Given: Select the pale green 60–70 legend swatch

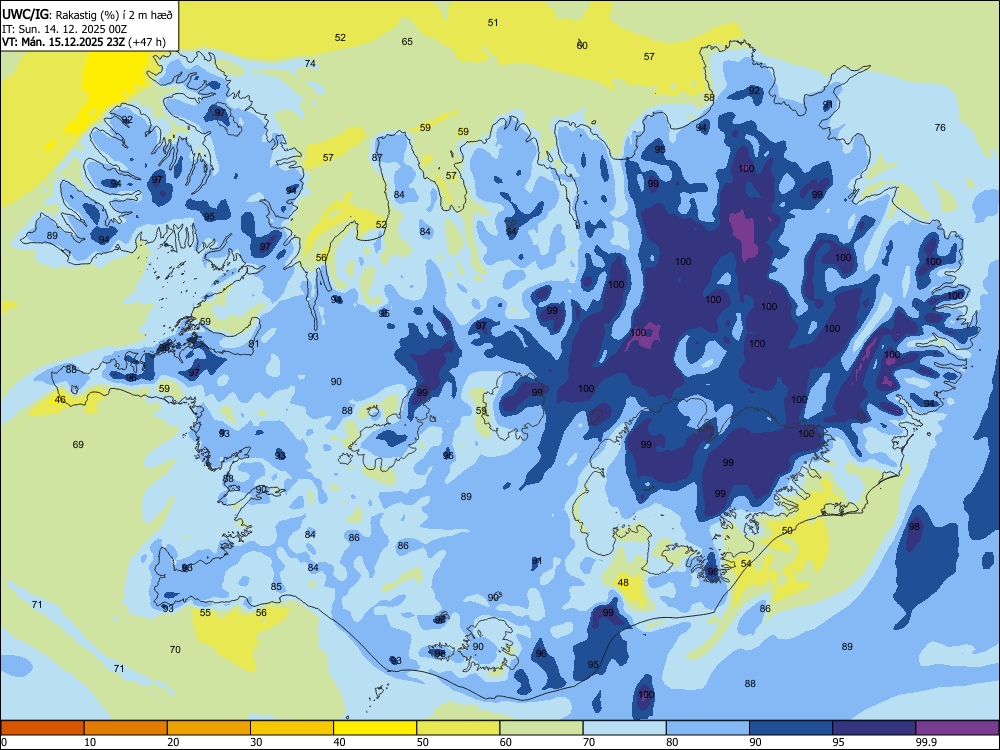Looking at the screenshot, I should [x=541, y=728].
